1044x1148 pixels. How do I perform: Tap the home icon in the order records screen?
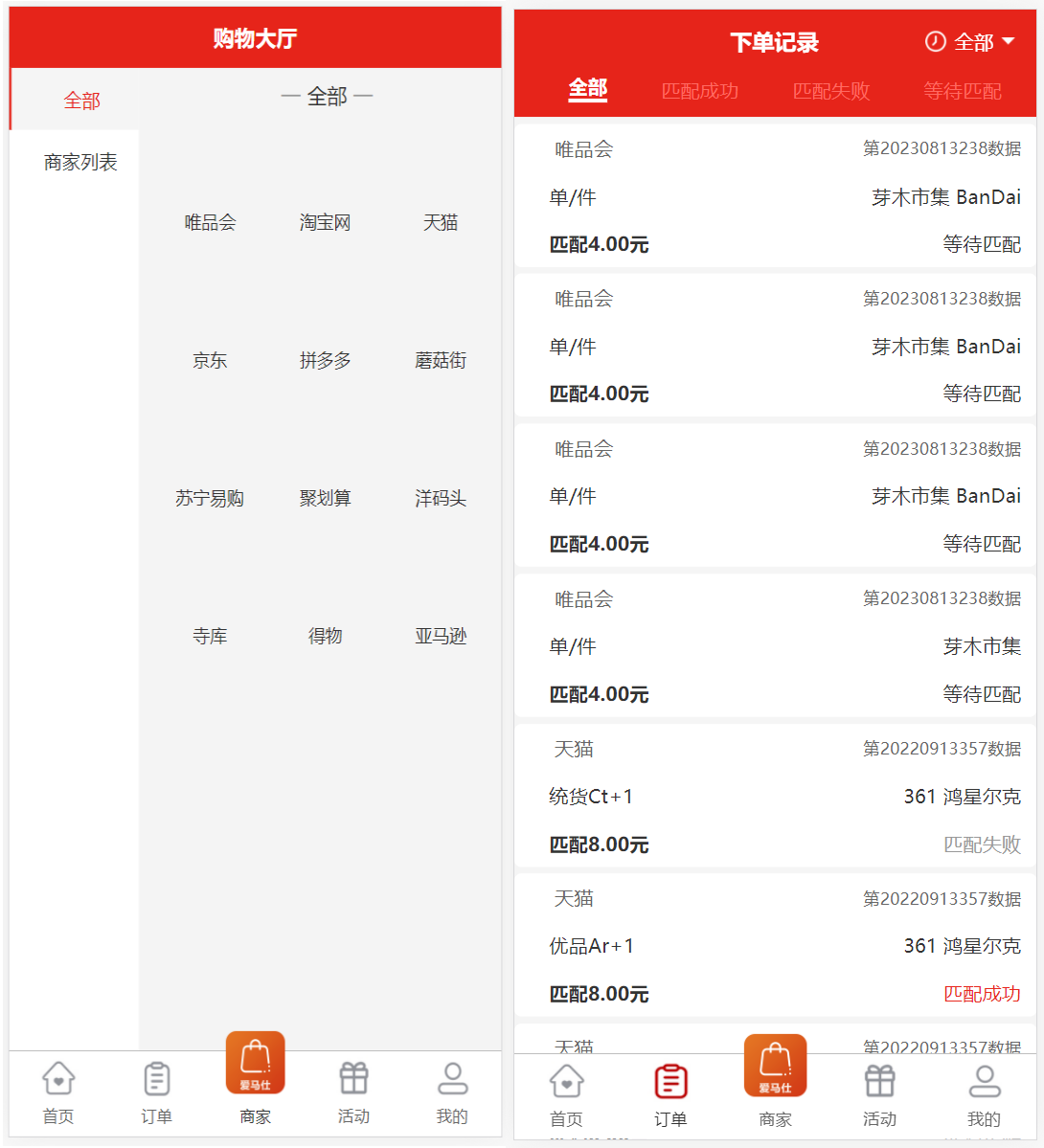point(566,1082)
